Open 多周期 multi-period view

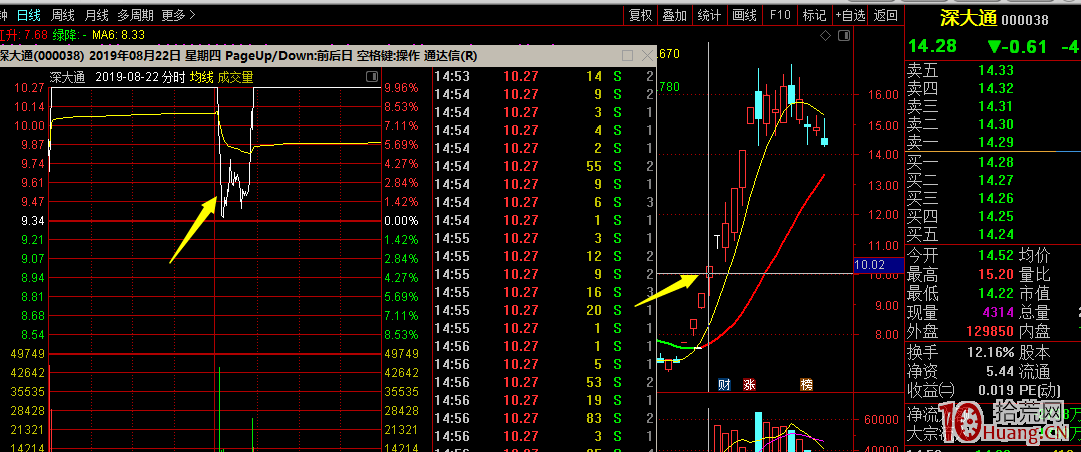click(135, 14)
